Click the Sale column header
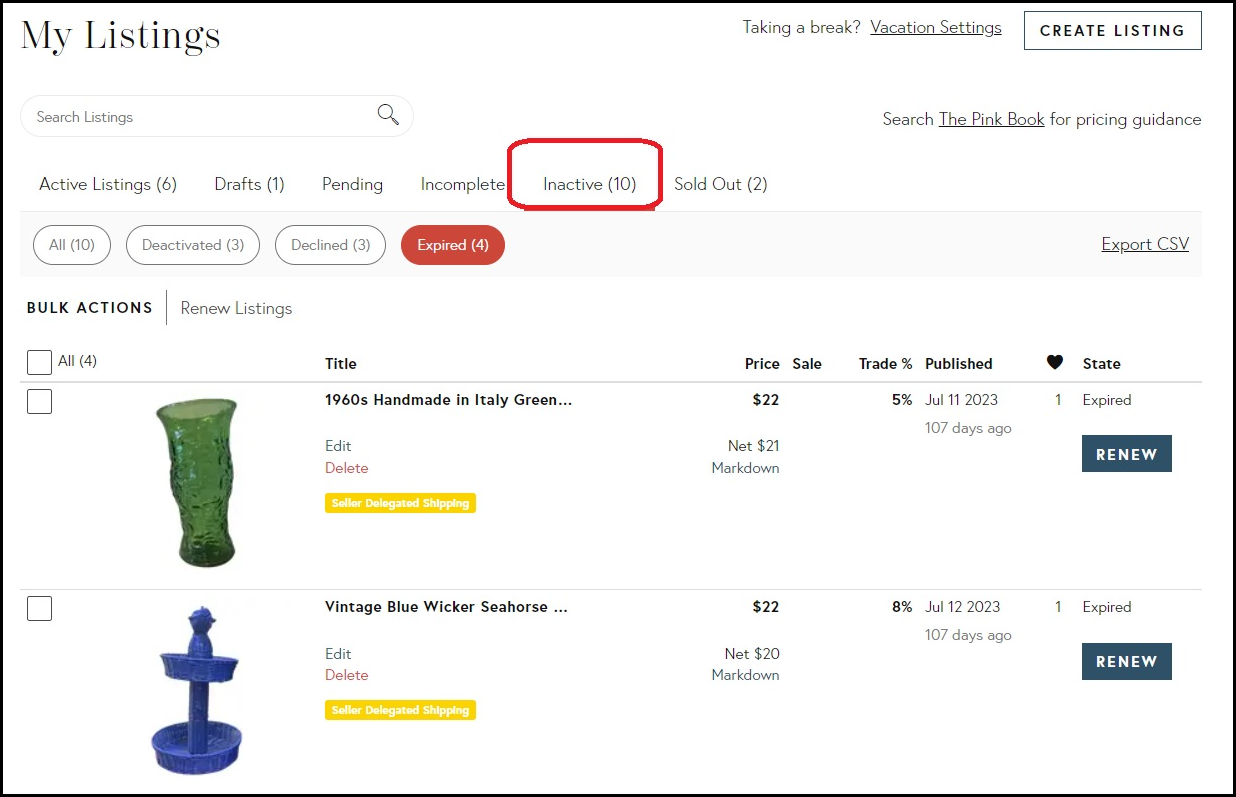 tap(807, 364)
